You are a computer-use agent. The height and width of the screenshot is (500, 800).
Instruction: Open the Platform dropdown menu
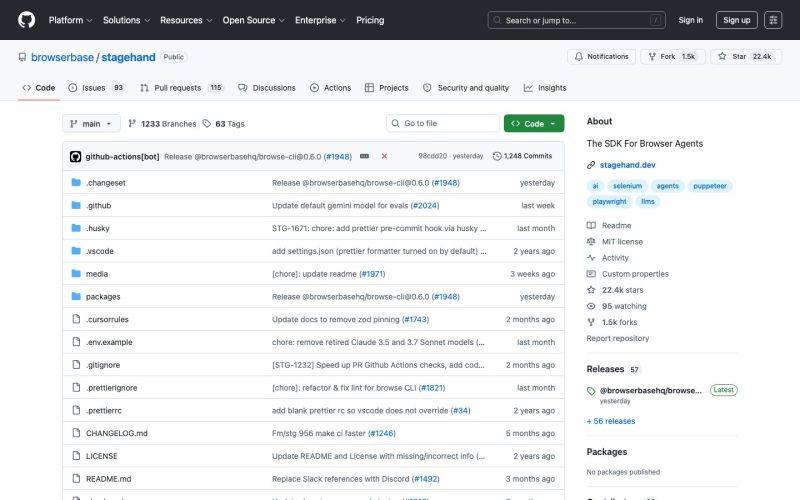tap(70, 20)
